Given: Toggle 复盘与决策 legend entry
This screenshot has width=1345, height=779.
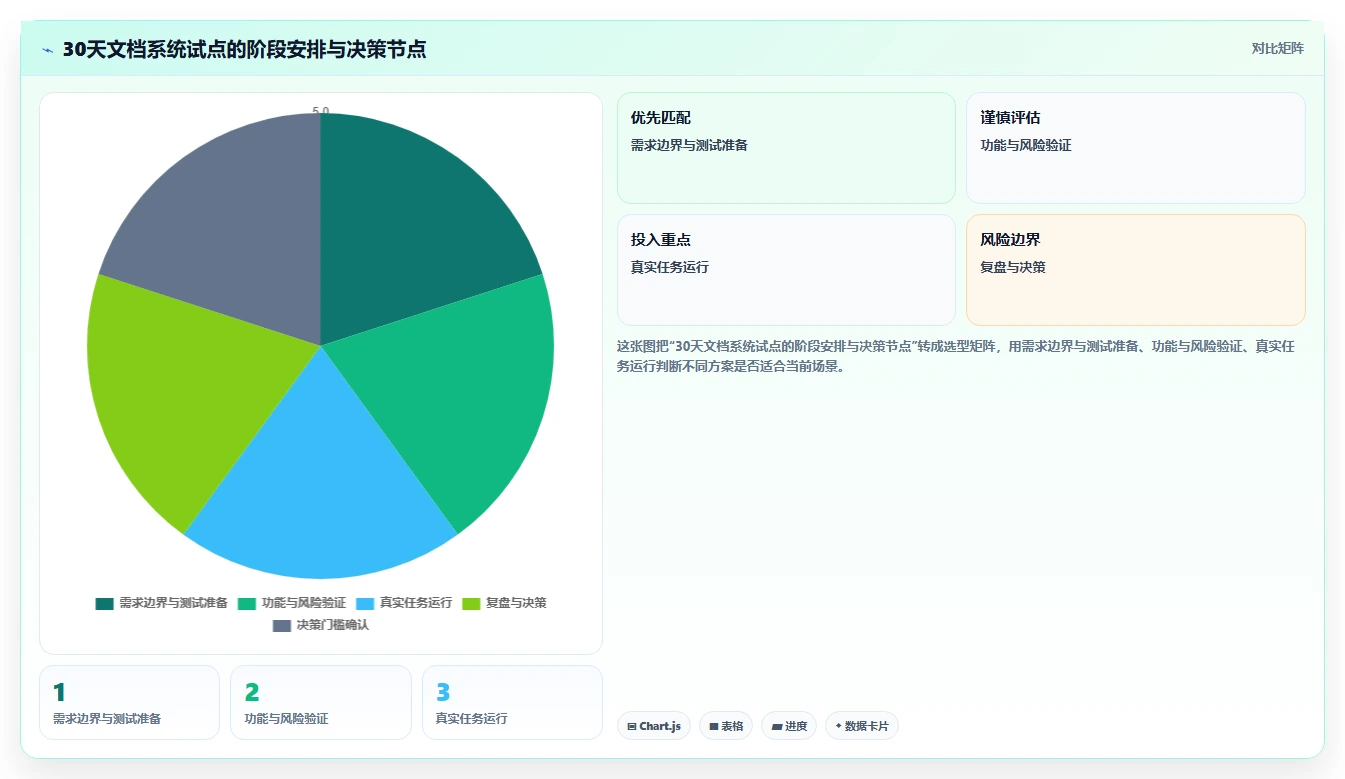Looking at the screenshot, I should (505, 603).
